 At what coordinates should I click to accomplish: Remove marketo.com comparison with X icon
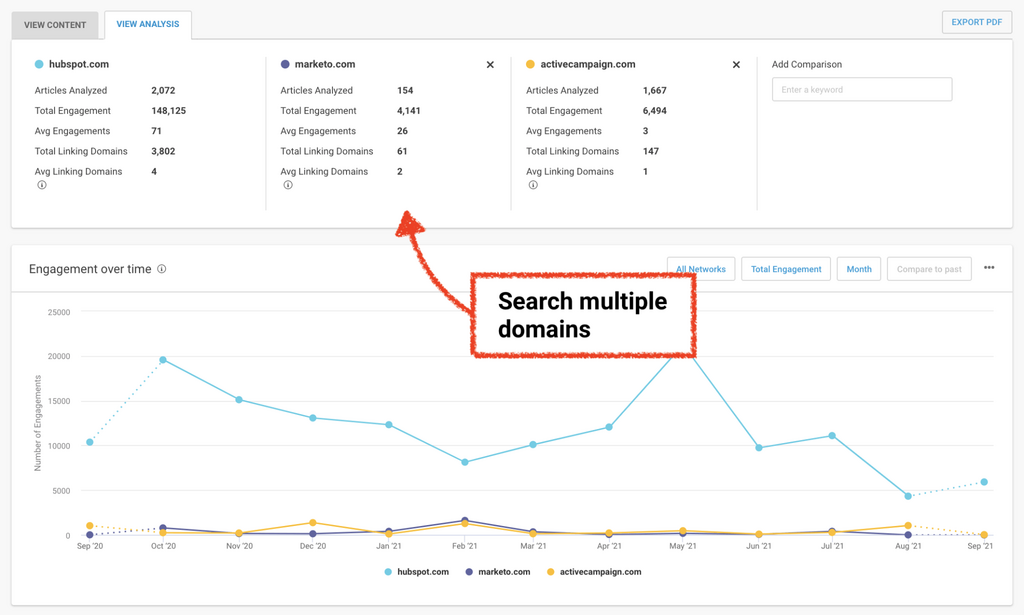[x=490, y=65]
